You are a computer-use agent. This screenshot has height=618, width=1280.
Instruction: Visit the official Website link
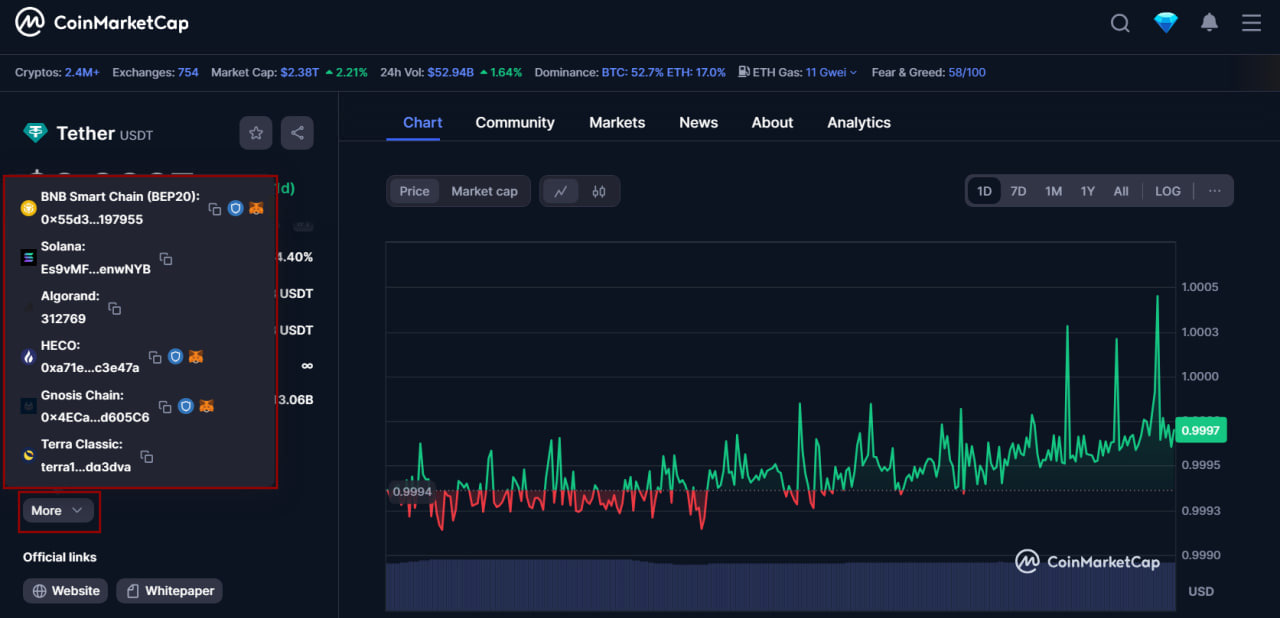point(66,591)
